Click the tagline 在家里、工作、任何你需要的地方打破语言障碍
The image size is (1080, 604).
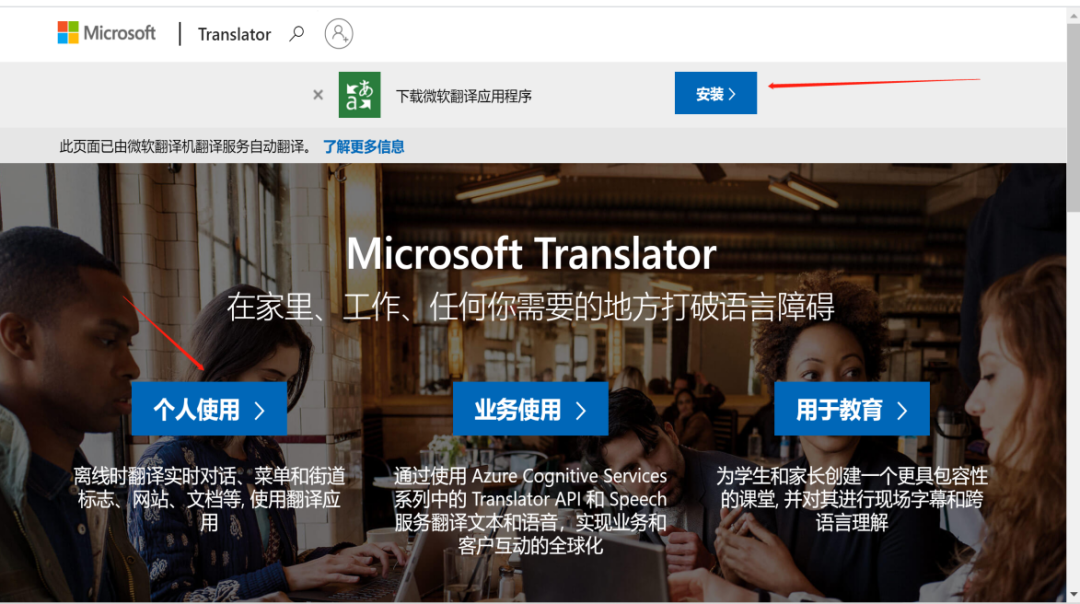[x=530, y=306]
